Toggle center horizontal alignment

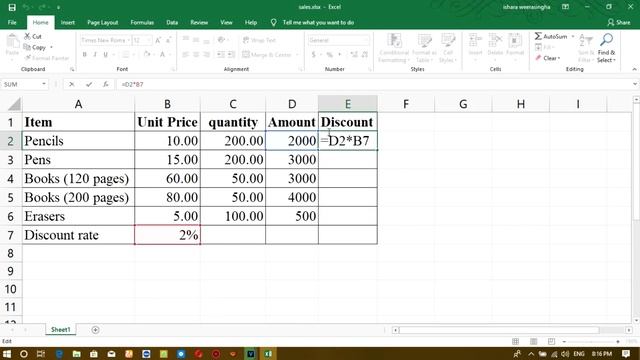click(196, 54)
